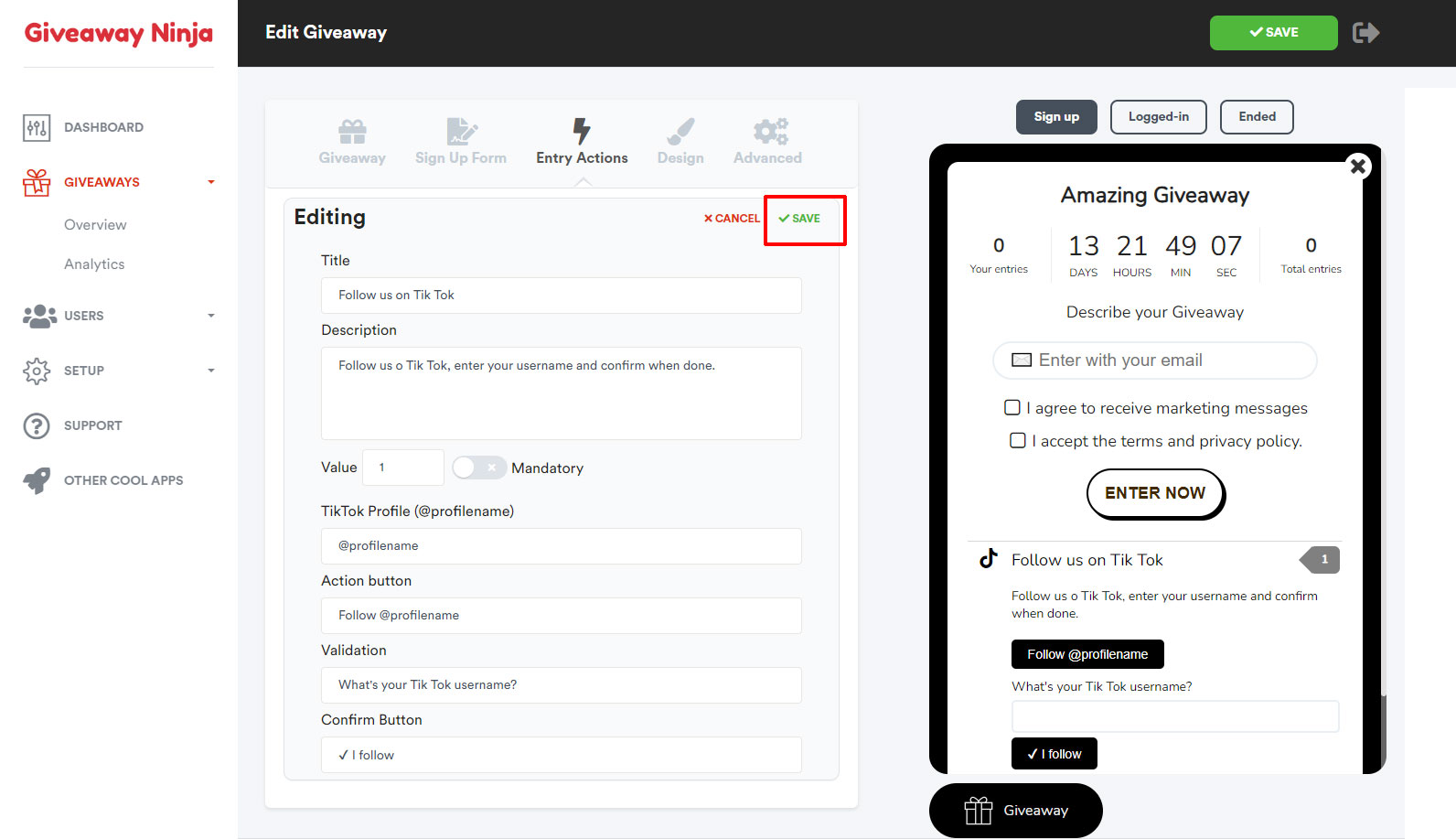Click the TikTok Profile input field
This screenshot has height=839, width=1456.
[561, 546]
